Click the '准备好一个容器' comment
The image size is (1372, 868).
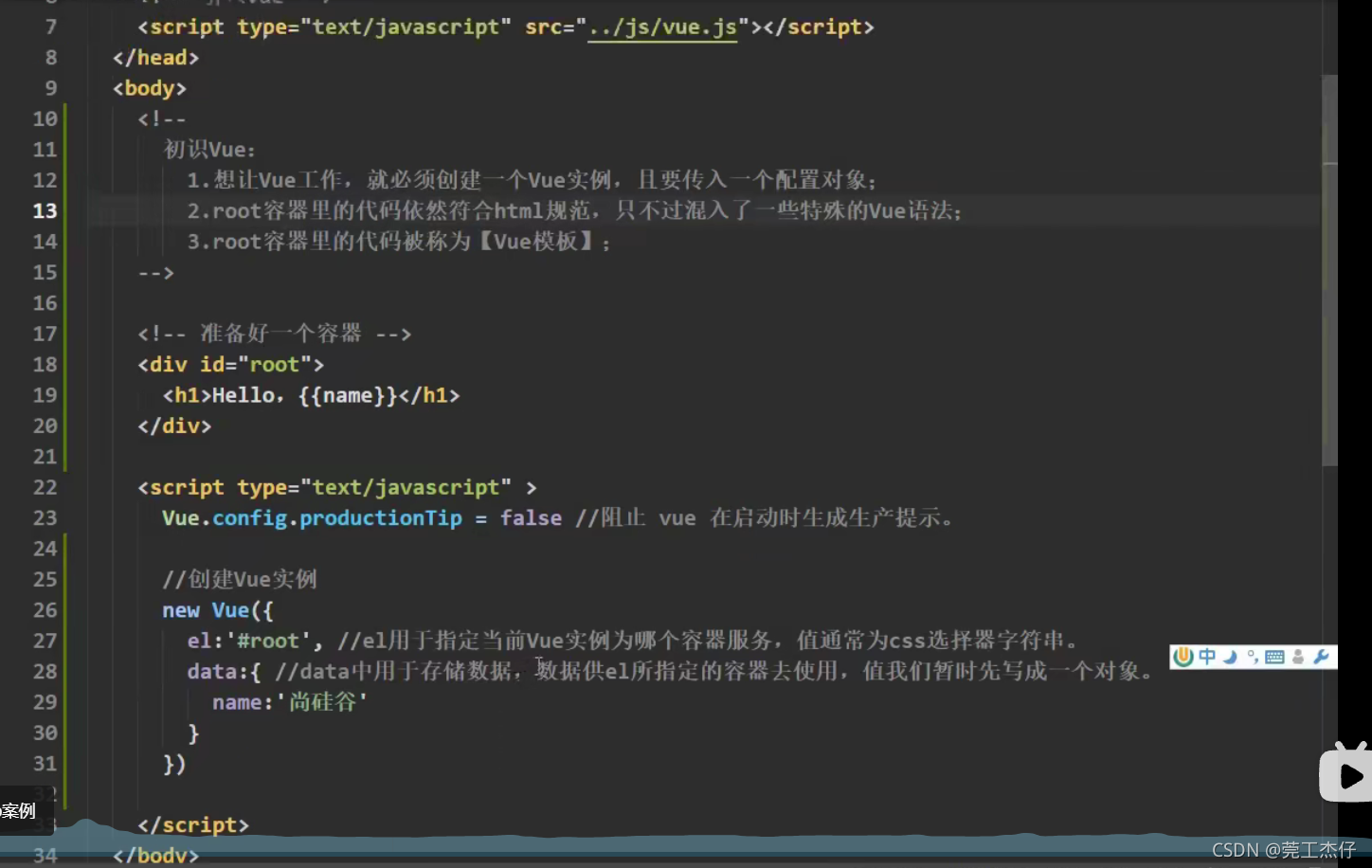pyautogui.click(x=275, y=334)
